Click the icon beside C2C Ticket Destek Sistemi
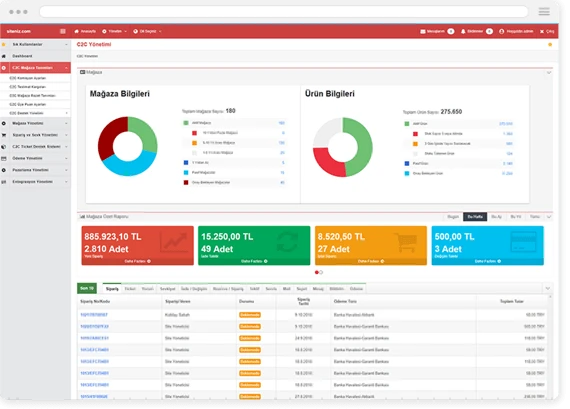Viewport: 570px width, 409px height. [x=4, y=147]
